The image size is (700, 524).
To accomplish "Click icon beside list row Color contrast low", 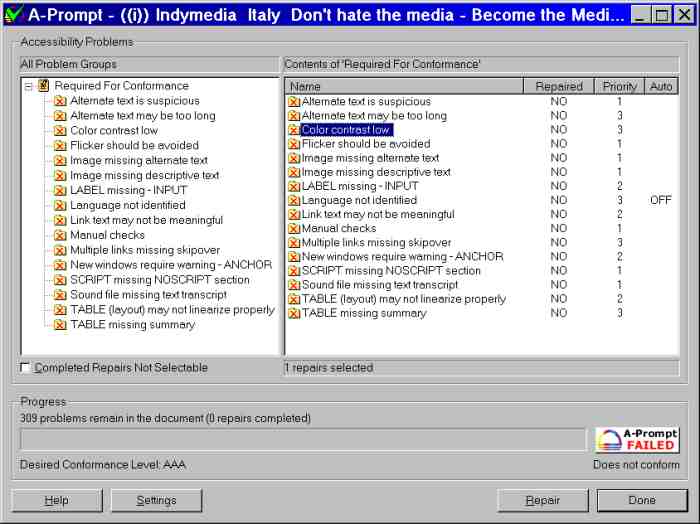I will [x=294, y=130].
